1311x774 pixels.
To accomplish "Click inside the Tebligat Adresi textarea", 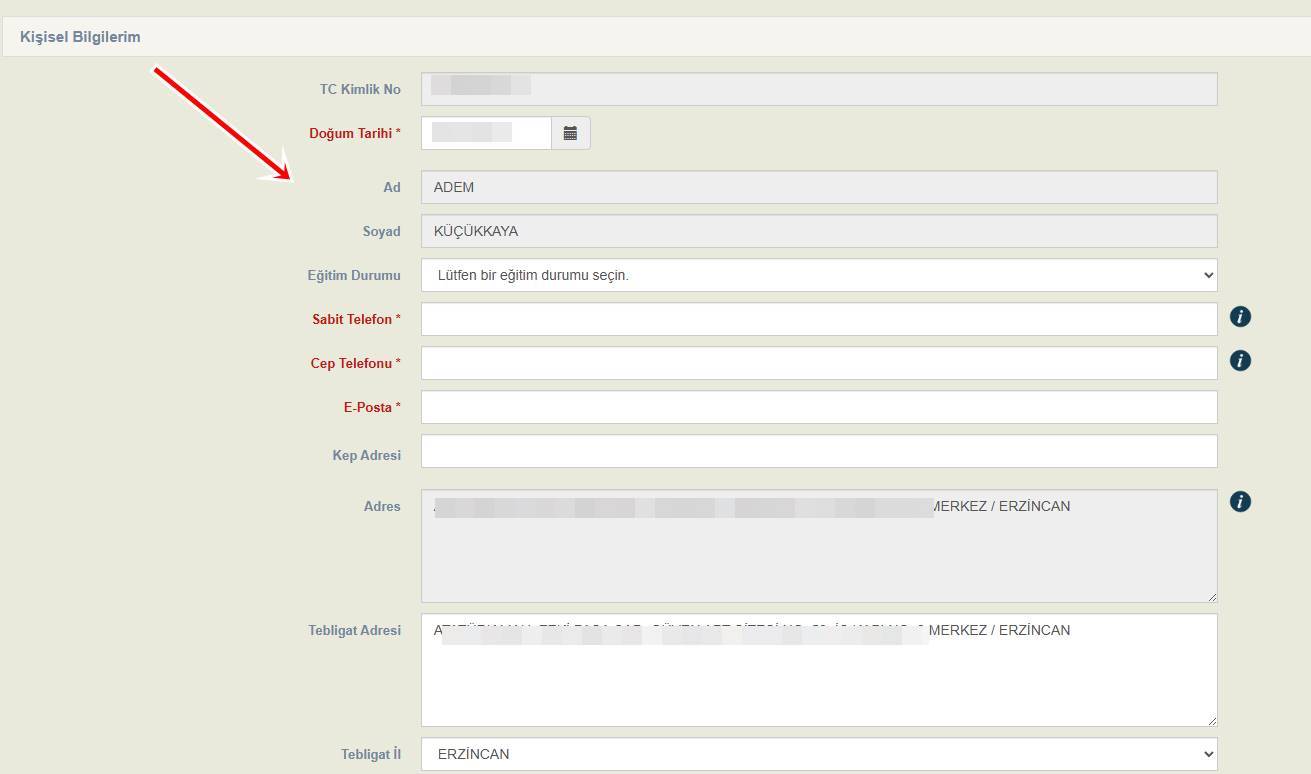I will pyautogui.click(x=818, y=680).
